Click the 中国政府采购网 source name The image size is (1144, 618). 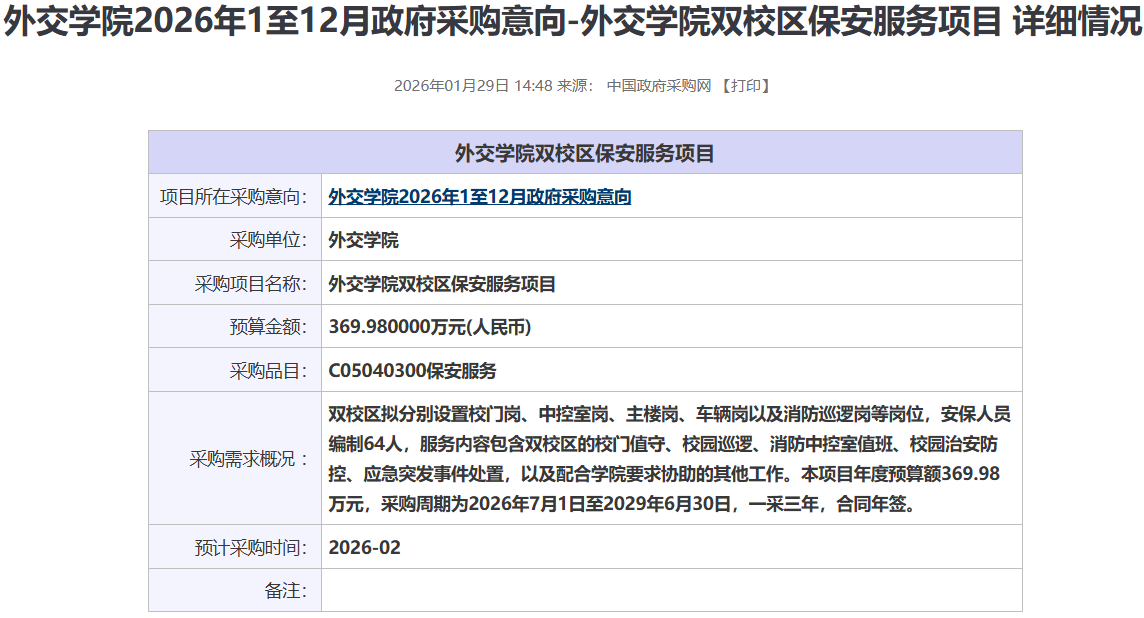tap(660, 86)
